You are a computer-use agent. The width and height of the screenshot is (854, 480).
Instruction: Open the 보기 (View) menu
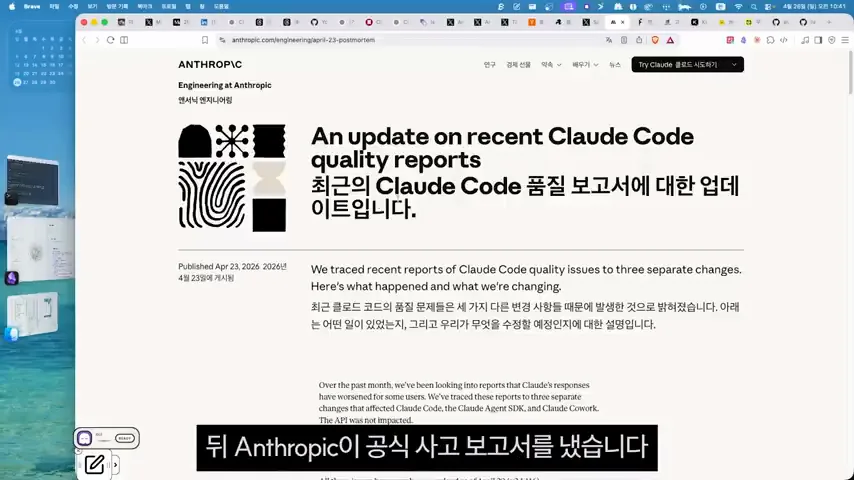pos(92,7)
